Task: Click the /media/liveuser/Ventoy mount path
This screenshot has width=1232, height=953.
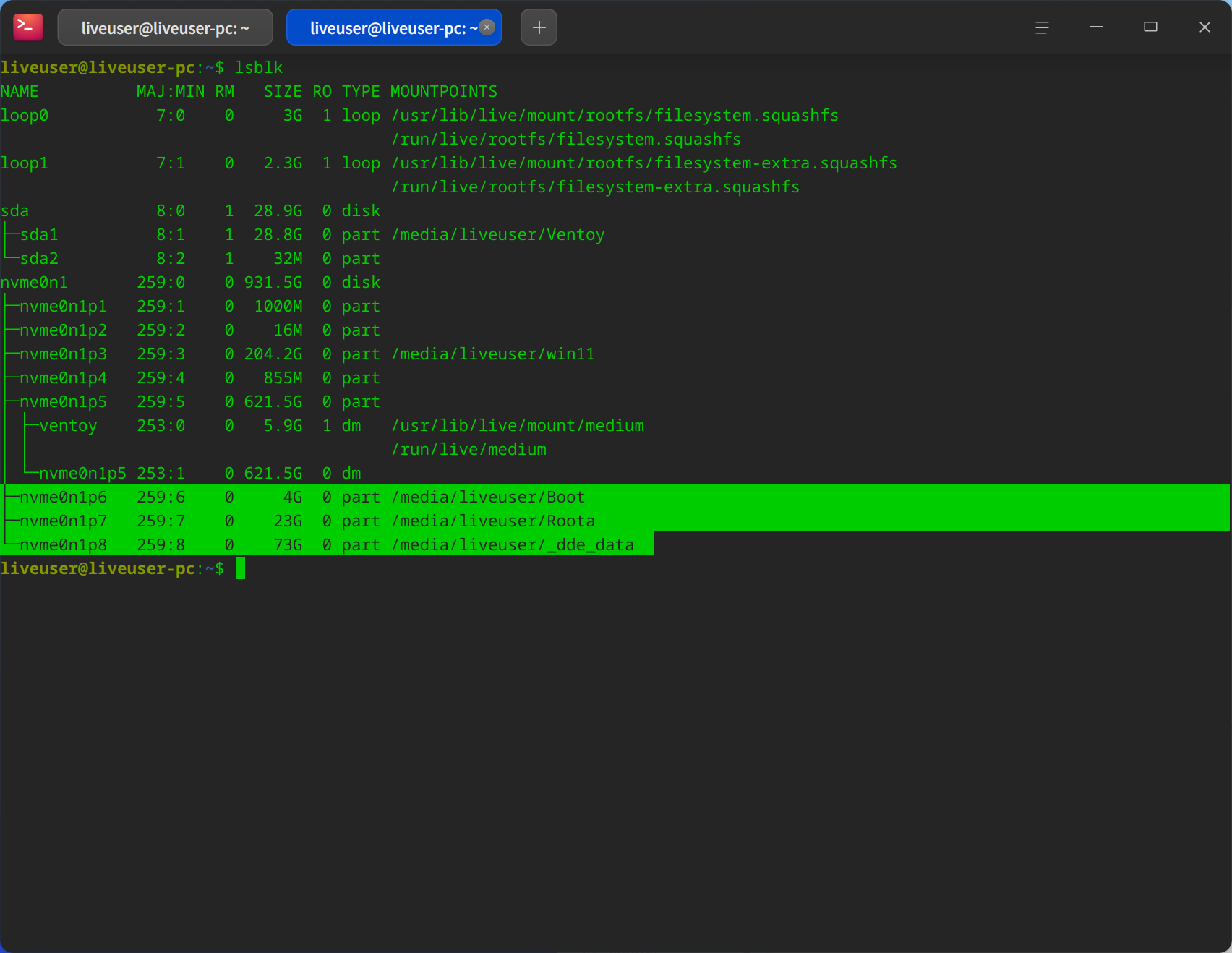Action: [x=498, y=235]
